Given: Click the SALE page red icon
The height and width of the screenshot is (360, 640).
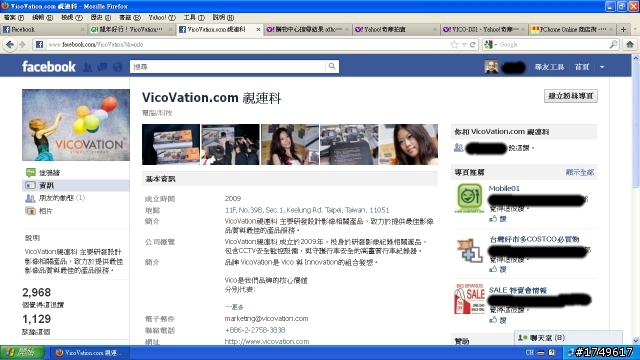Looking at the screenshot, I should (x=469, y=299).
